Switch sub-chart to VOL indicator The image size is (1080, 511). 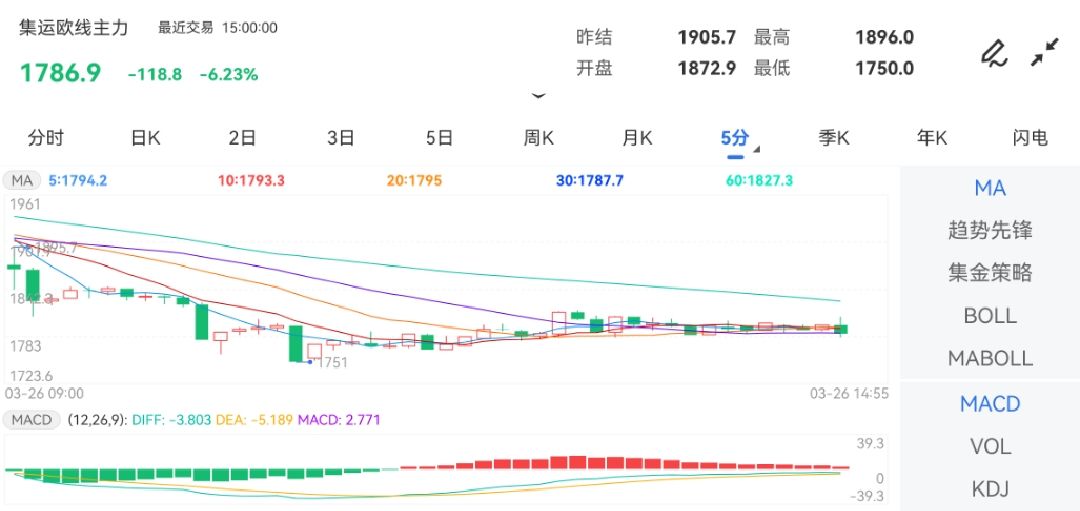click(x=989, y=447)
